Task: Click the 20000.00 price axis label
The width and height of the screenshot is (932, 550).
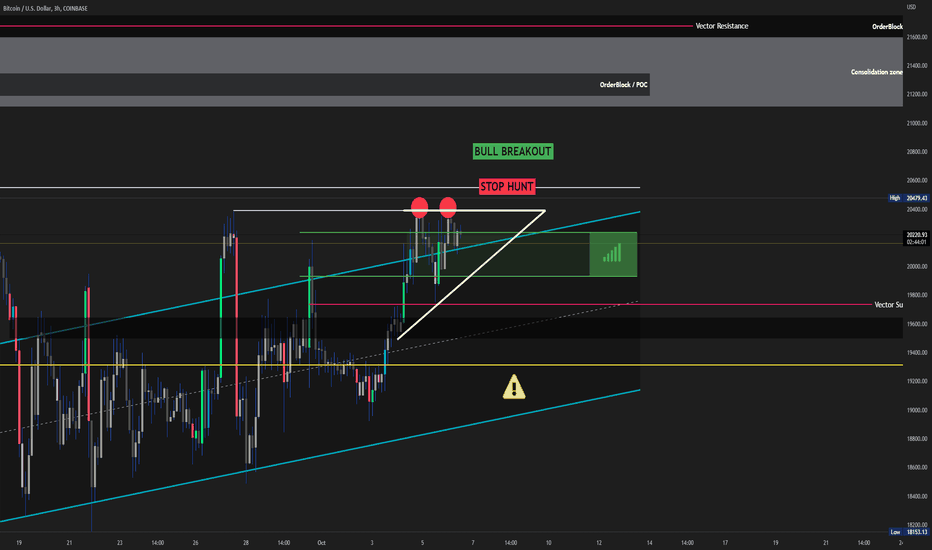Action: (x=917, y=266)
